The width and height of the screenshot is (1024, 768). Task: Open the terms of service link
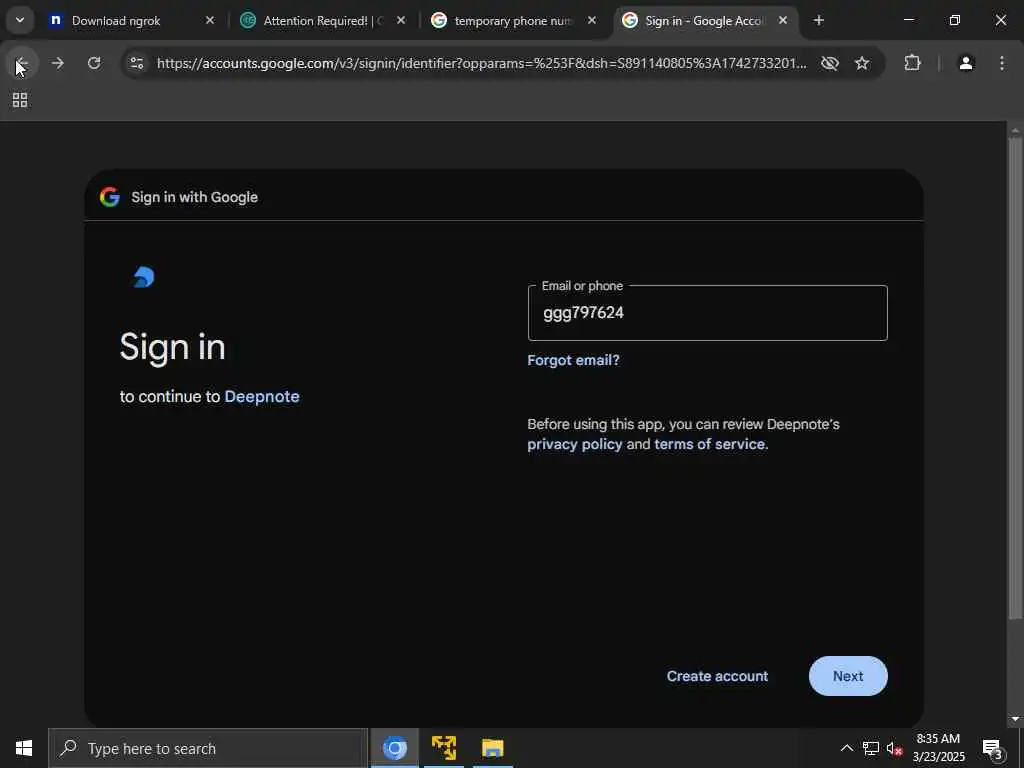pos(709,444)
